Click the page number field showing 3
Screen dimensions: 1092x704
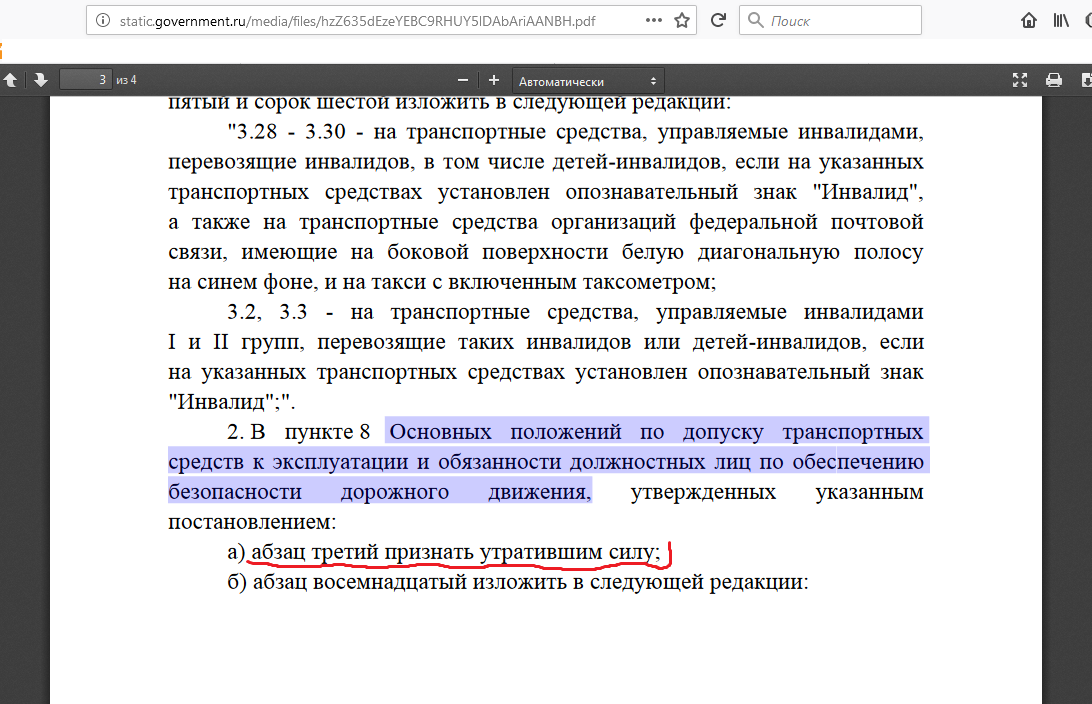click(x=86, y=80)
